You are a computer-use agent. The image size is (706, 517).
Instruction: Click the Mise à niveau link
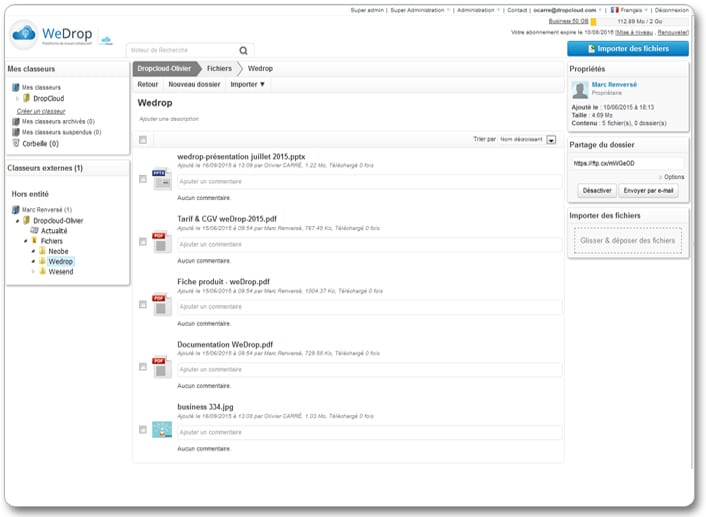(x=634, y=32)
